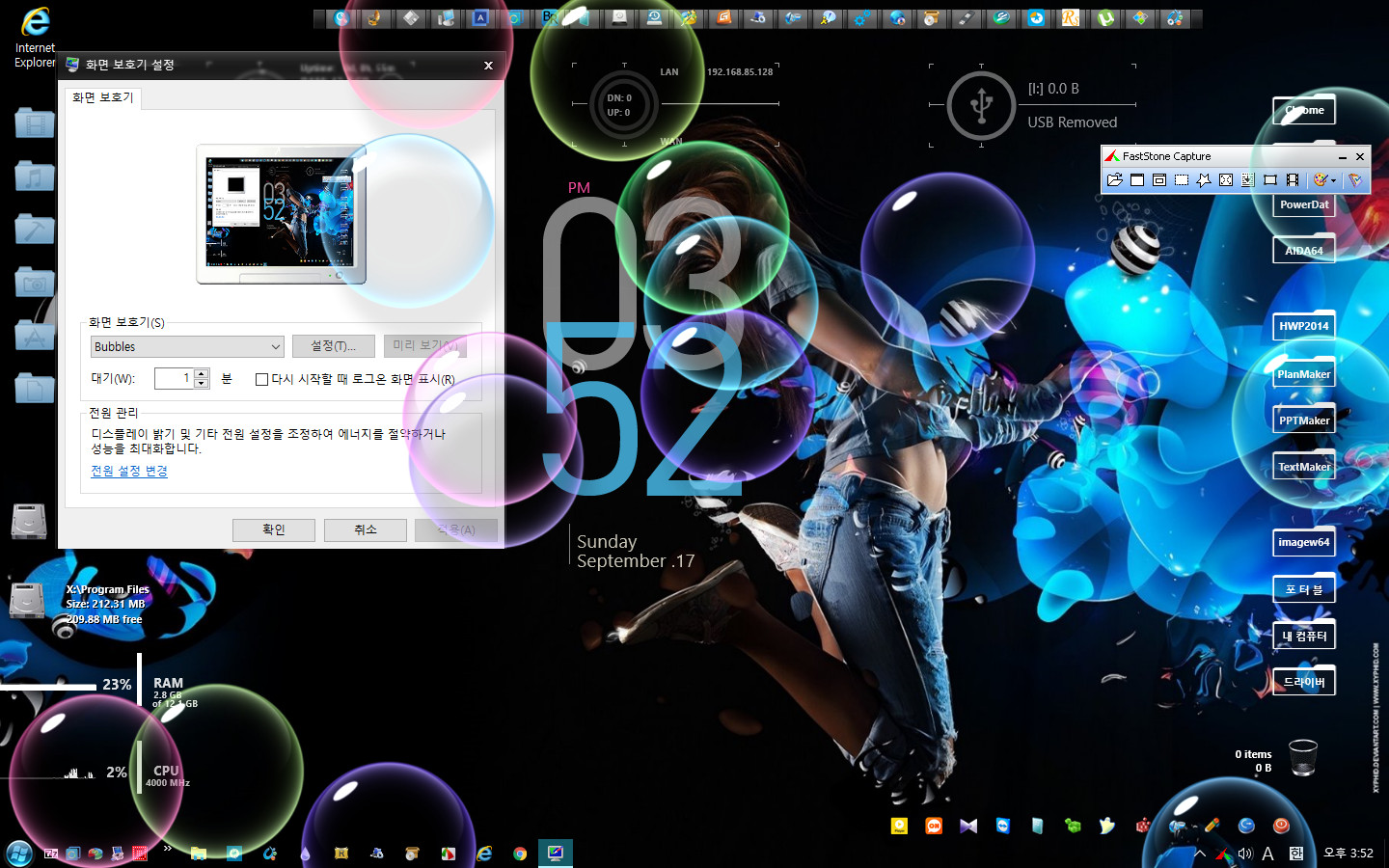The height and width of the screenshot is (868, 1389).
Task: Open TextMaker shortcut tile
Action: [x=1304, y=467]
